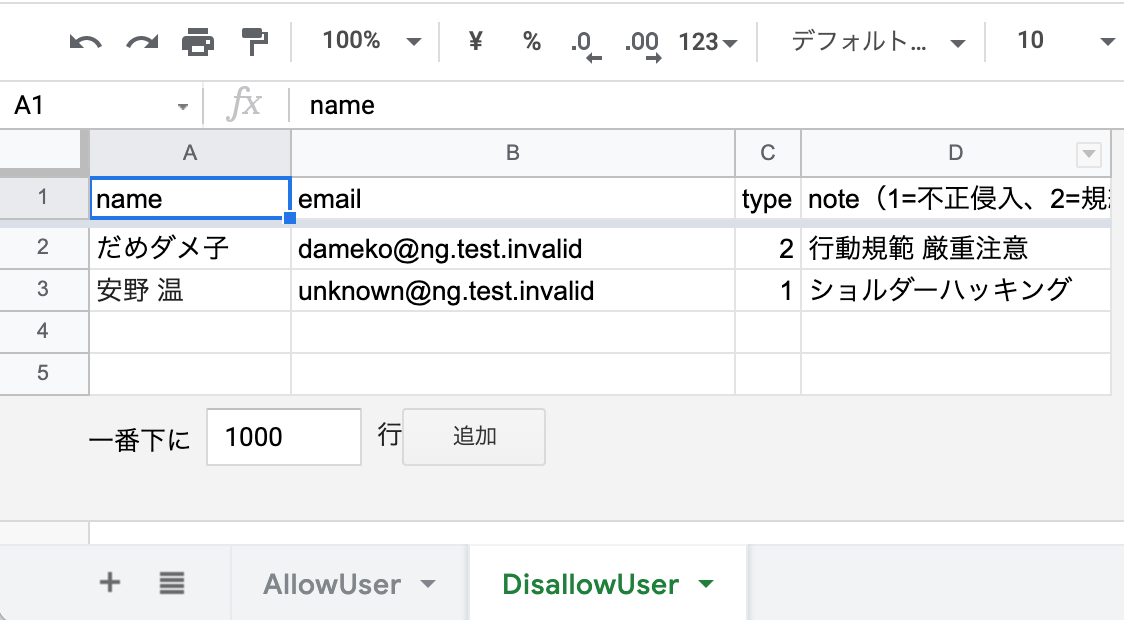1124x620 pixels.
Task: Click the 1000 rows input field
Action: [x=283, y=437]
